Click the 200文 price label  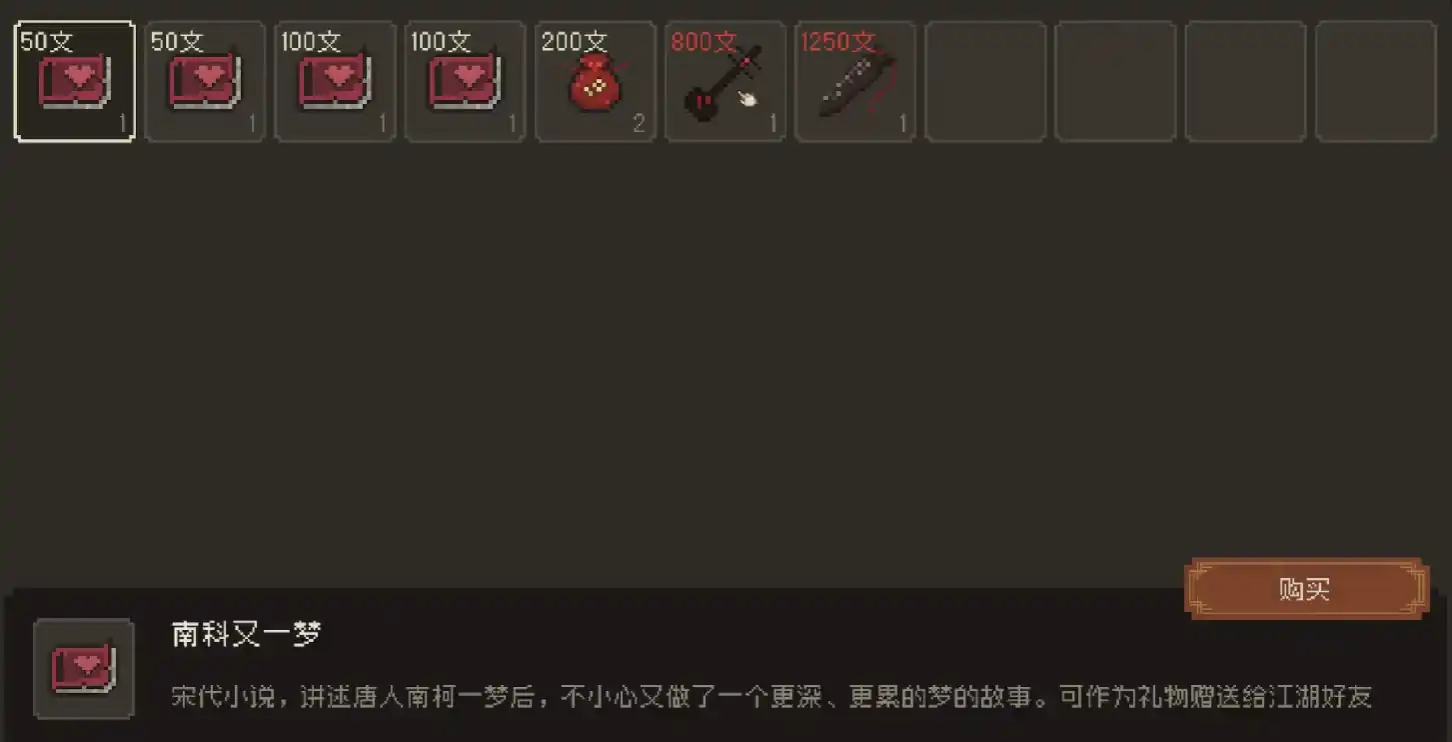[574, 42]
